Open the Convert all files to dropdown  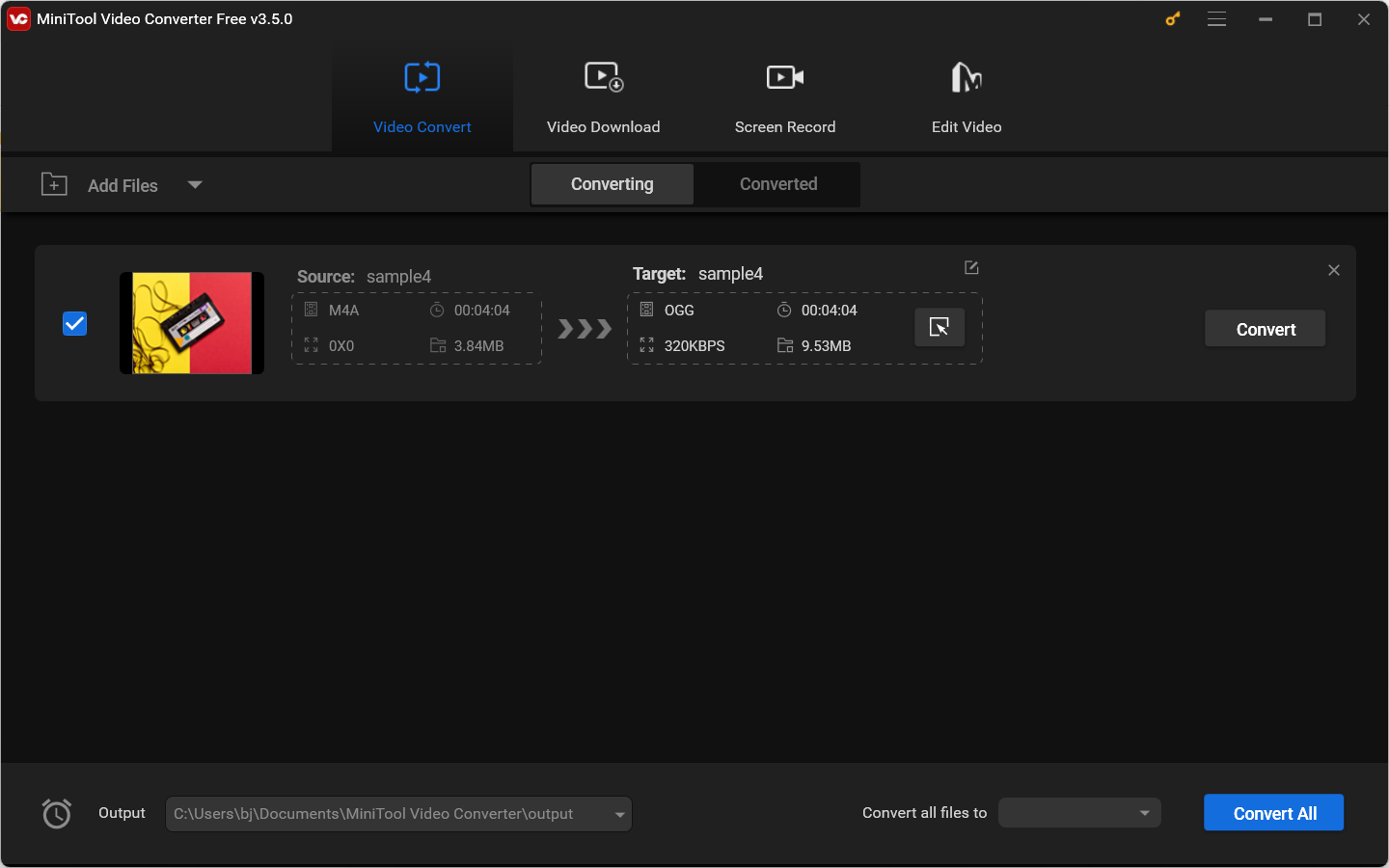(1079, 813)
